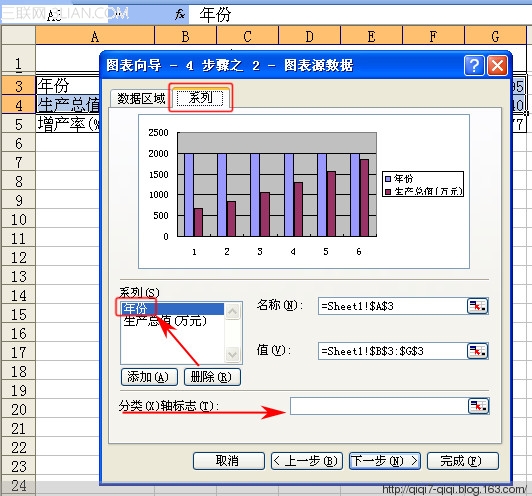The image size is (532, 496).
Task: Select row 1 header
Action: [x=19, y=58]
